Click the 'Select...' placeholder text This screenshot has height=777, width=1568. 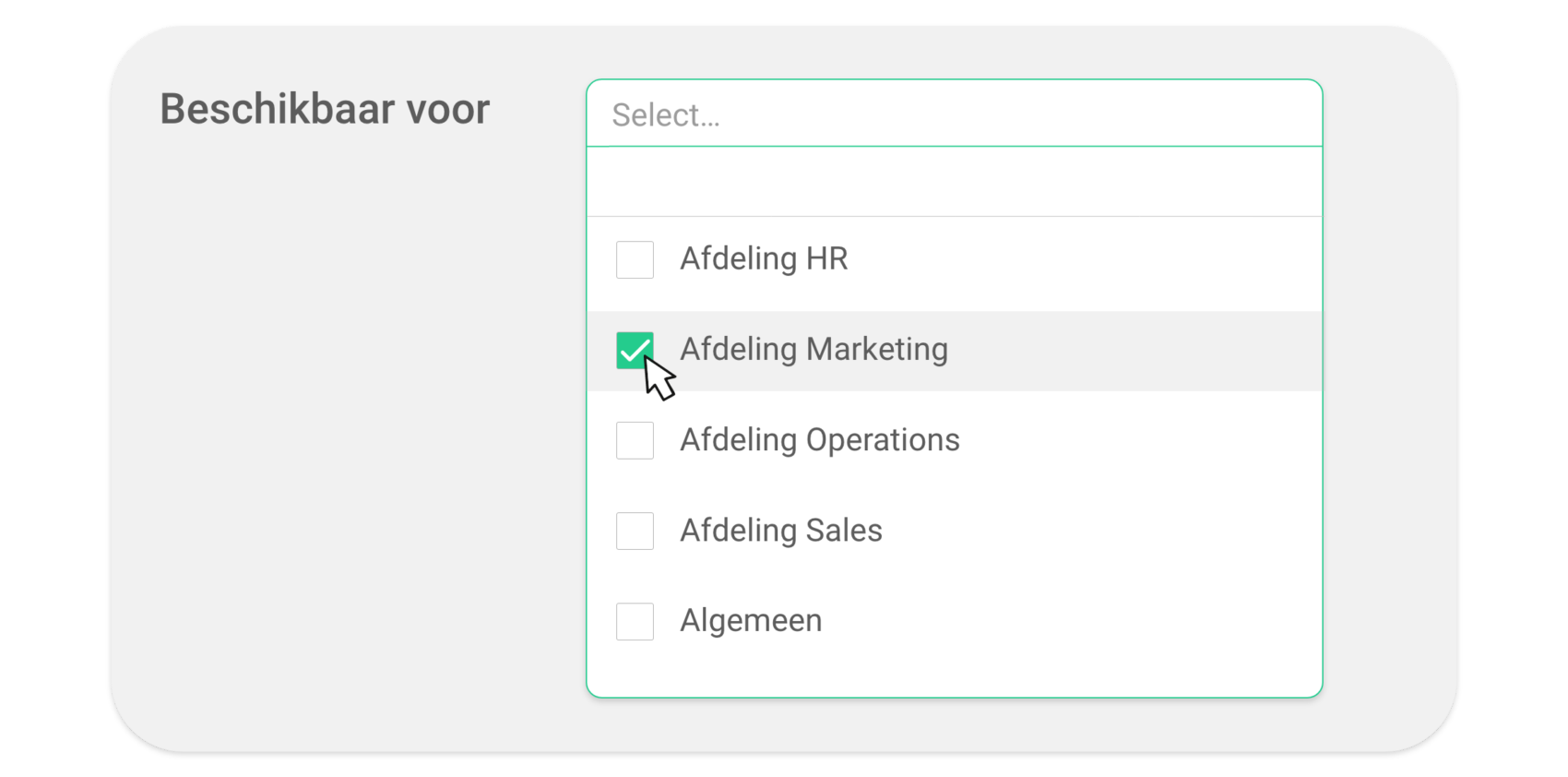[x=666, y=115]
